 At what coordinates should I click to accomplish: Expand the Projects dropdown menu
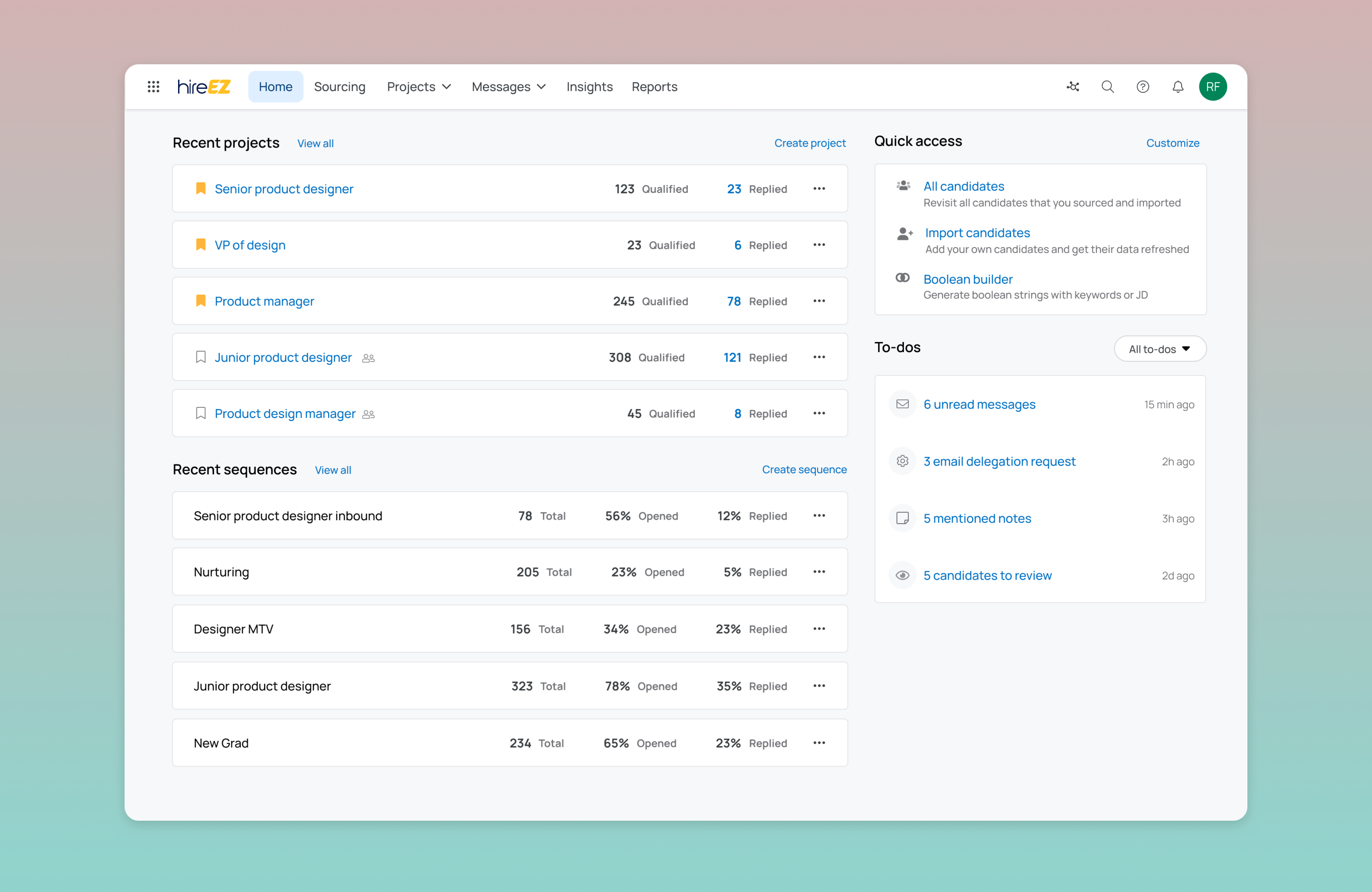pyautogui.click(x=419, y=86)
